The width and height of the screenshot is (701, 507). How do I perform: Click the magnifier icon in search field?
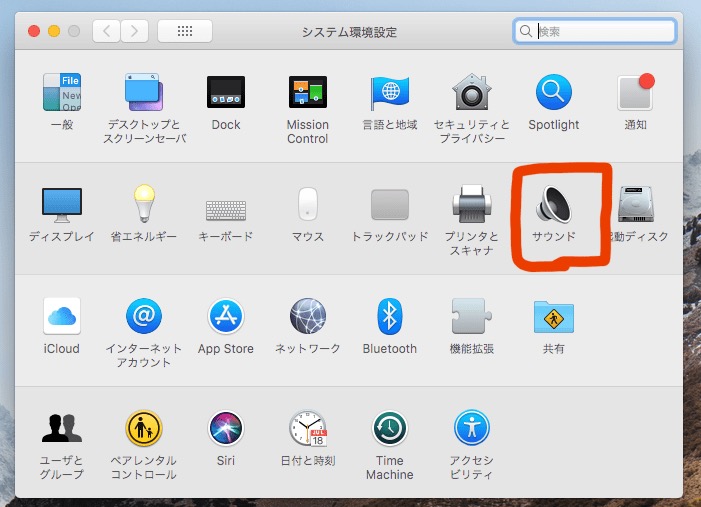pyautogui.click(x=526, y=31)
